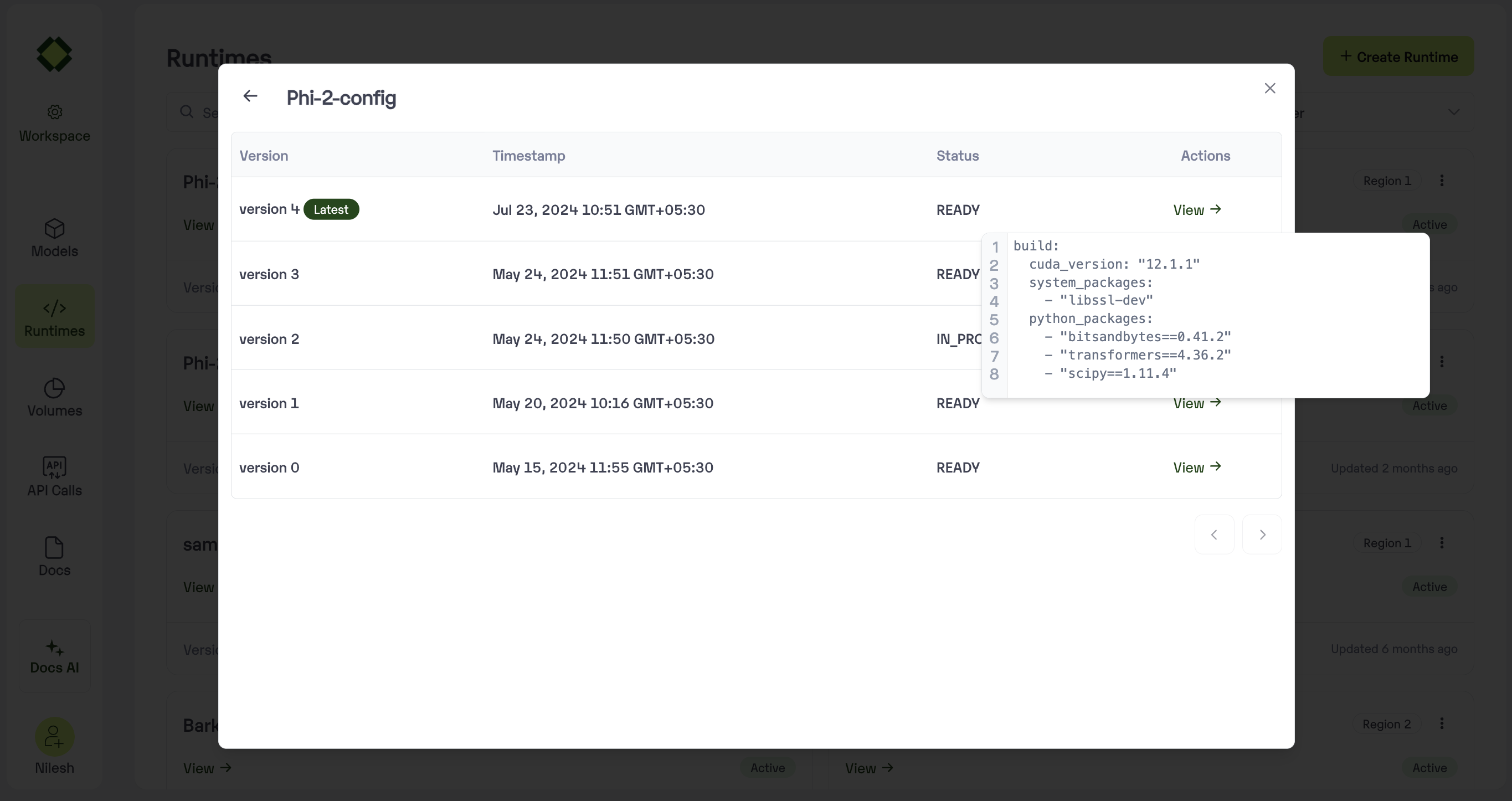Open three-dot menu beside Region 2
The image size is (1512, 801).
(x=1442, y=723)
